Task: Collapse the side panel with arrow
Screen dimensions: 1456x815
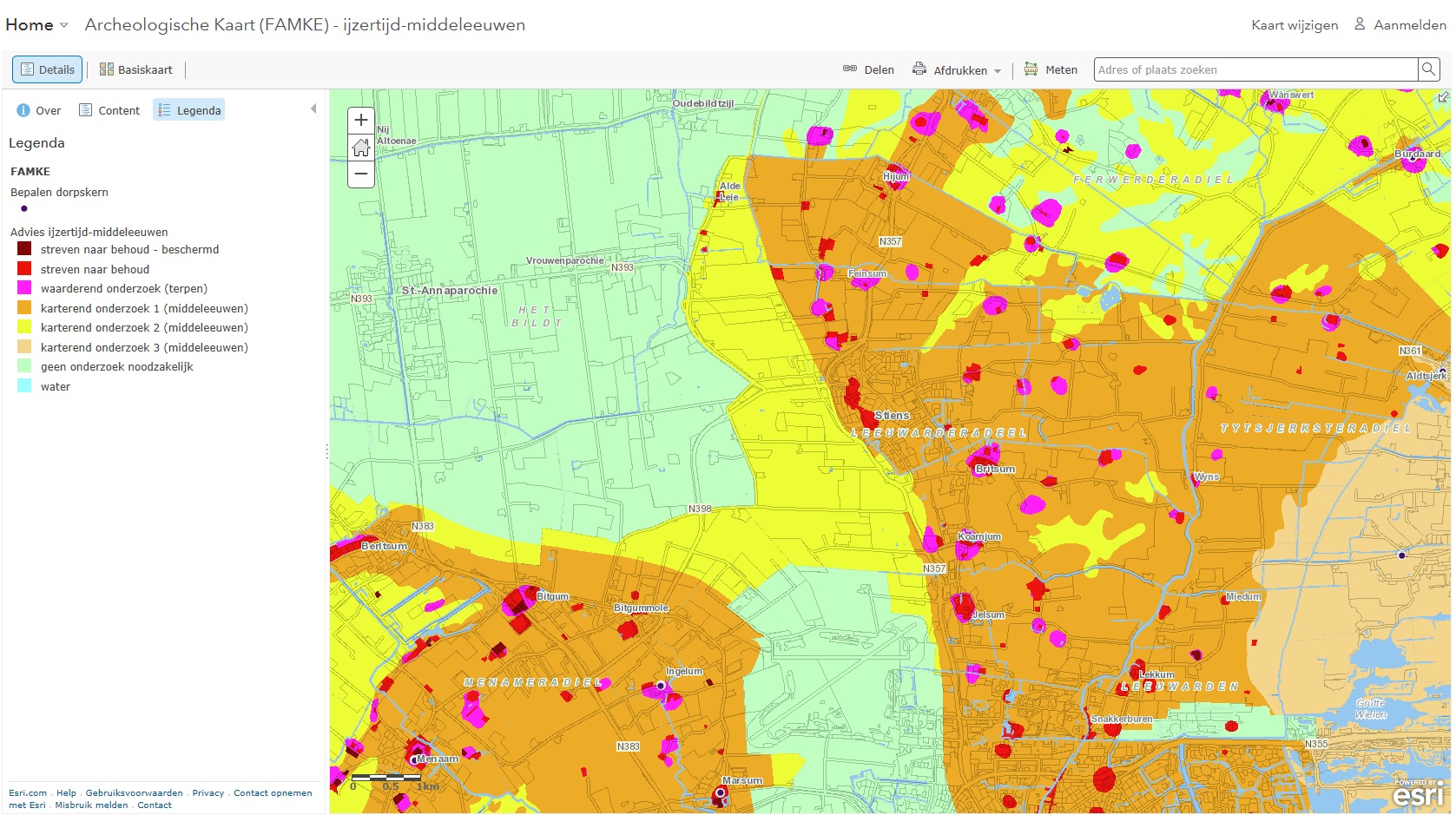Action: (x=313, y=109)
